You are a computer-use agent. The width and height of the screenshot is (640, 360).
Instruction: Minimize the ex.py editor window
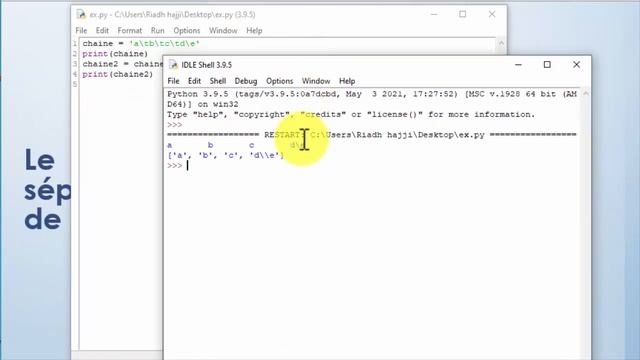pyautogui.click(x=434, y=14)
